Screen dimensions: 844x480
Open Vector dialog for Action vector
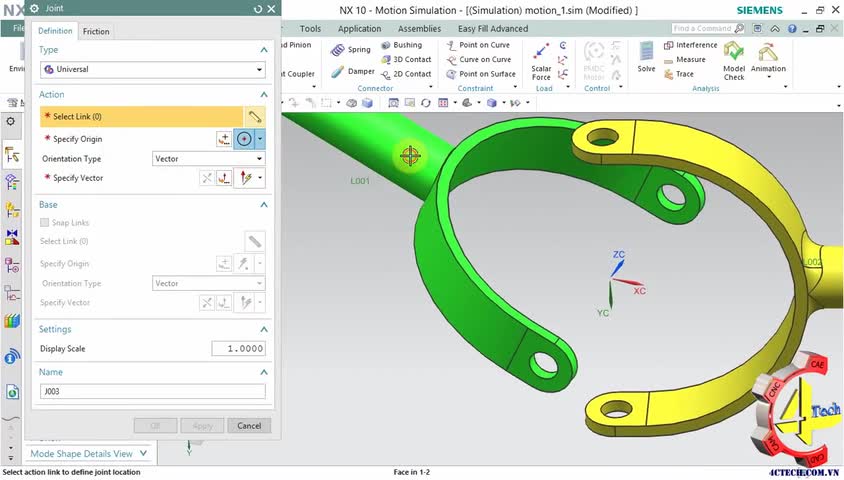(x=224, y=178)
